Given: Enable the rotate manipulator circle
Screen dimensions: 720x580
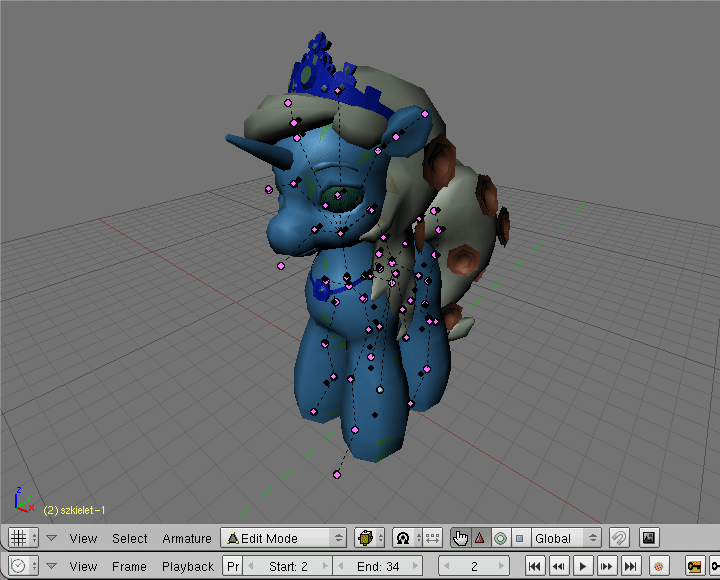Looking at the screenshot, I should [x=499, y=538].
